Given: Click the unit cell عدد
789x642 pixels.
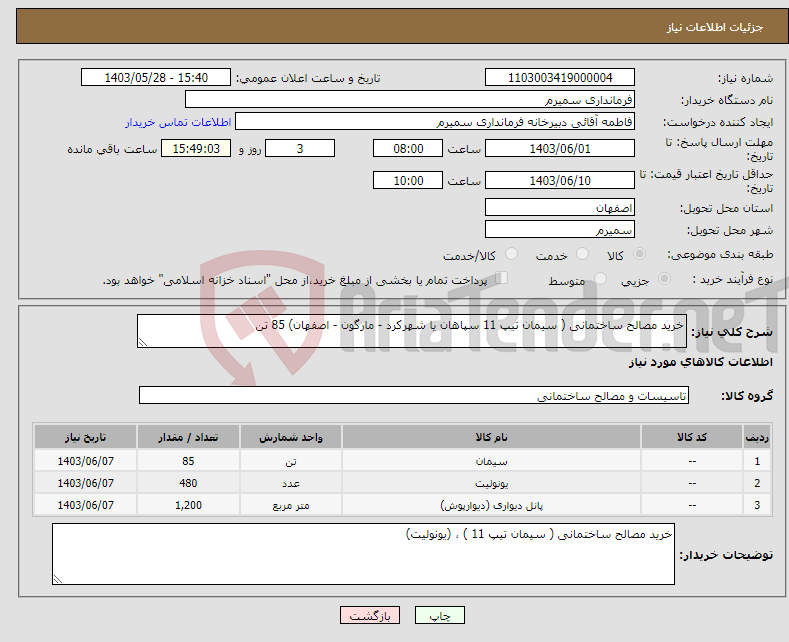Looking at the screenshot, I should pos(291,483).
